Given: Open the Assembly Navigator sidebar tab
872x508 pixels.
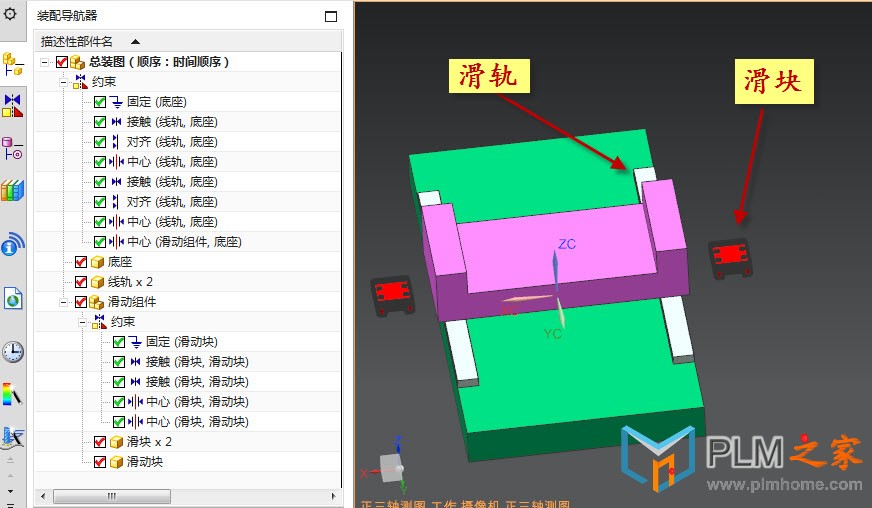Looking at the screenshot, I should 12,63.
